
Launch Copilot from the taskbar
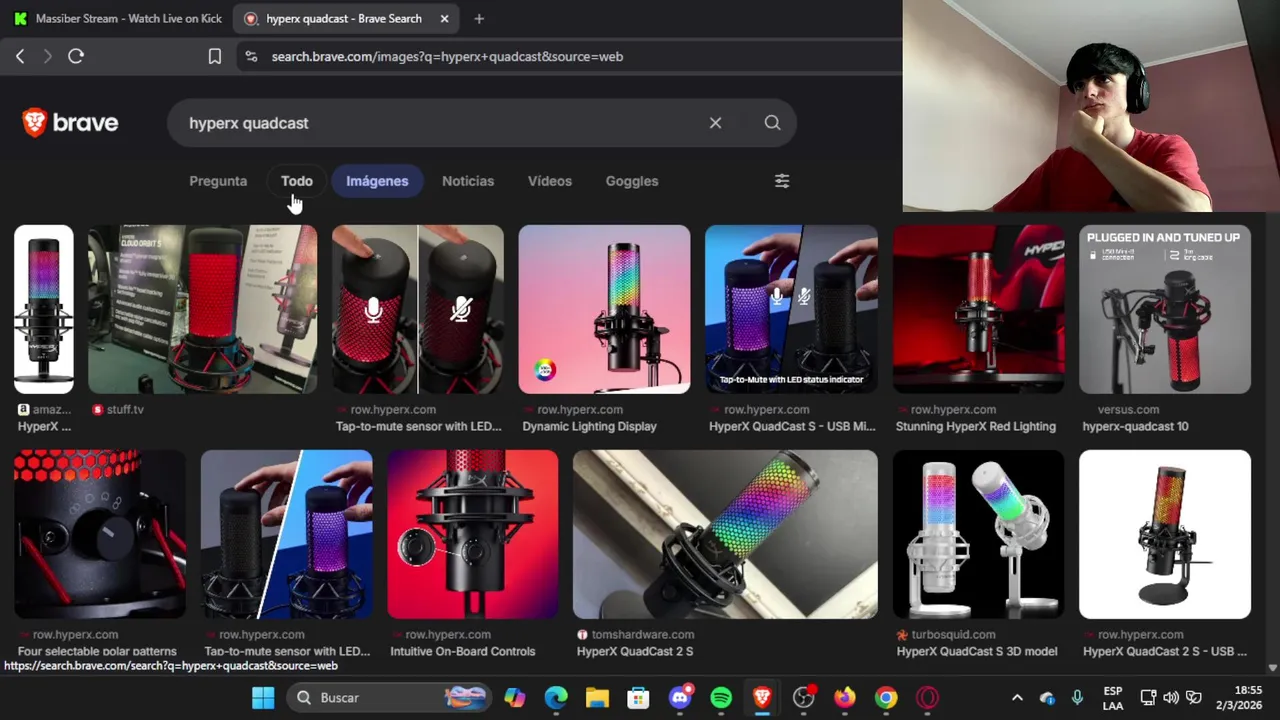coord(515,697)
